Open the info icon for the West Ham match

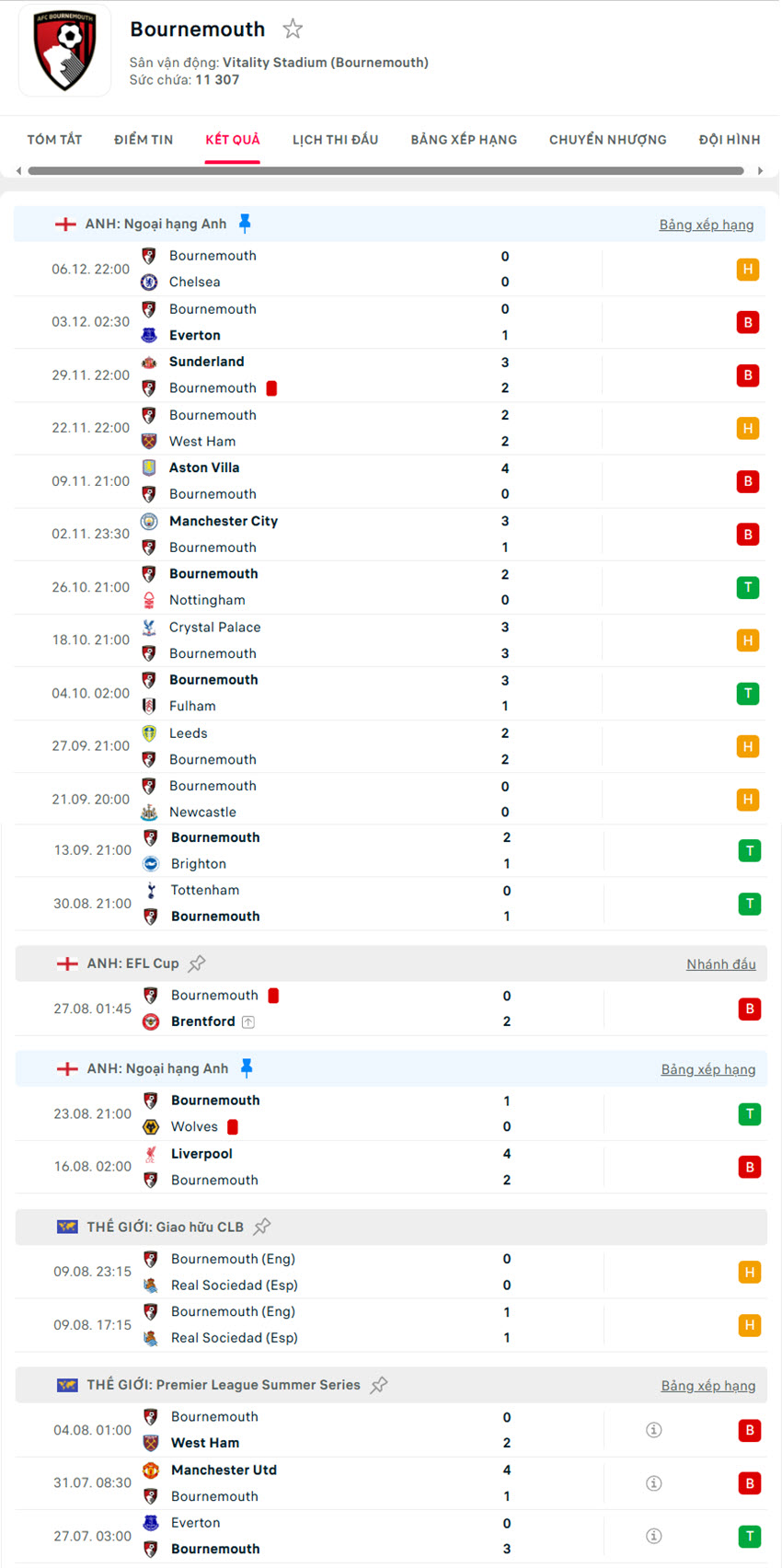[x=653, y=1429]
